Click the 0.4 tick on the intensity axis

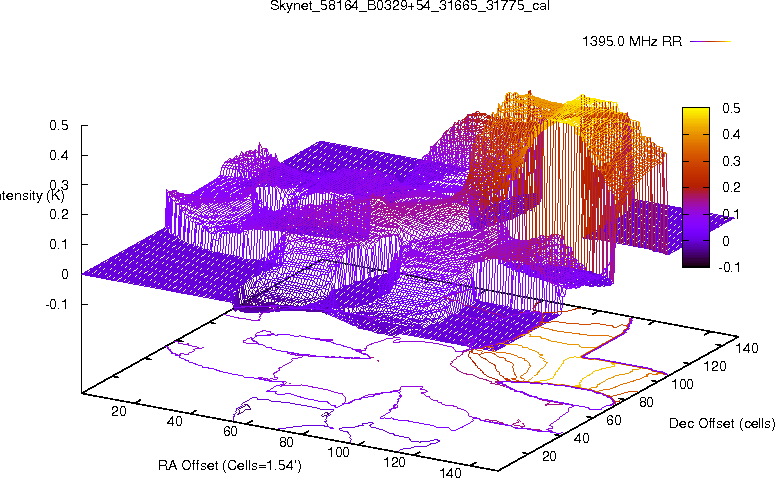click(x=59, y=155)
